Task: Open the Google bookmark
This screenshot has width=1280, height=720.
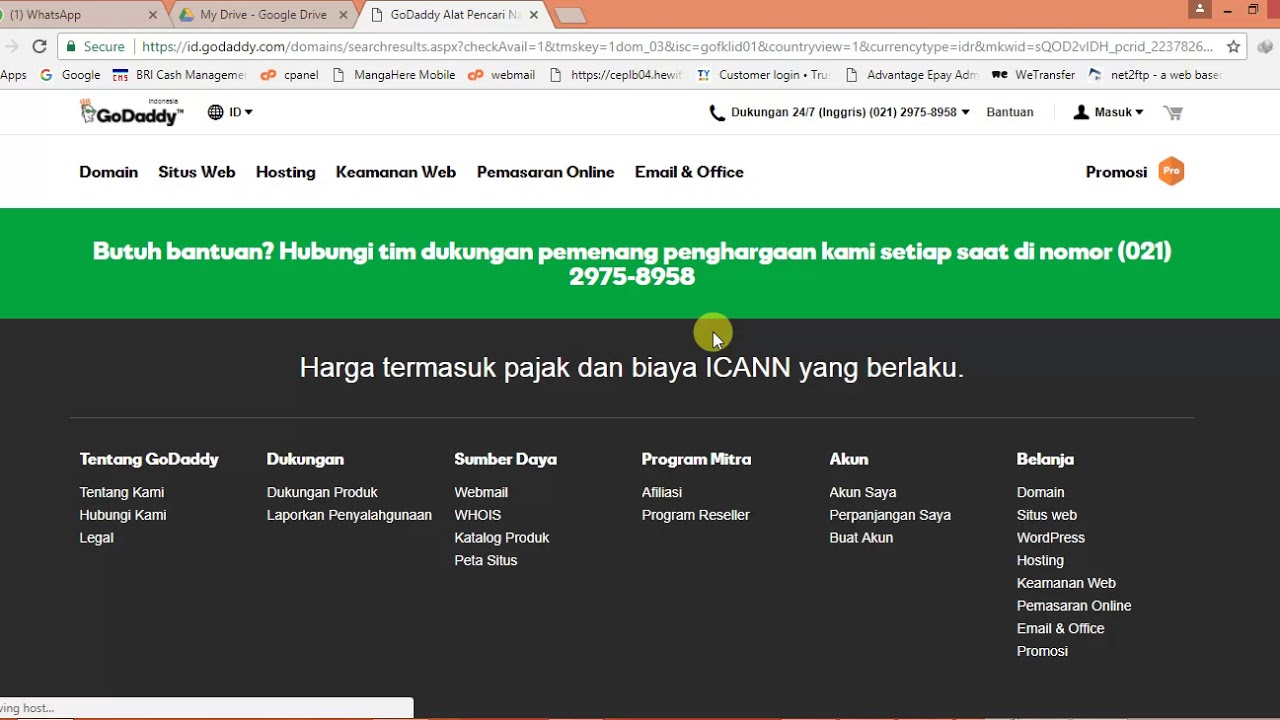Action: [x=70, y=75]
